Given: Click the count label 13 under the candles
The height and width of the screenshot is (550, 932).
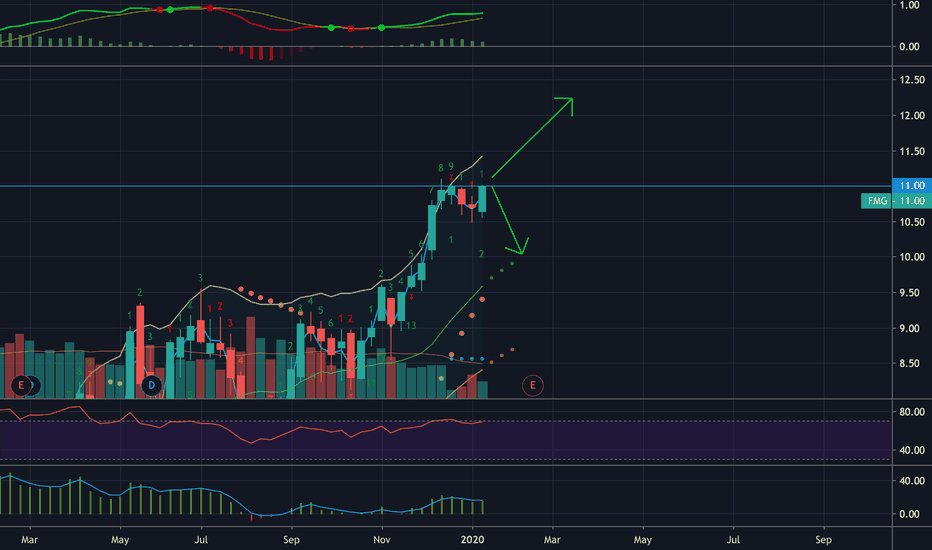Looking at the screenshot, I should [x=411, y=326].
